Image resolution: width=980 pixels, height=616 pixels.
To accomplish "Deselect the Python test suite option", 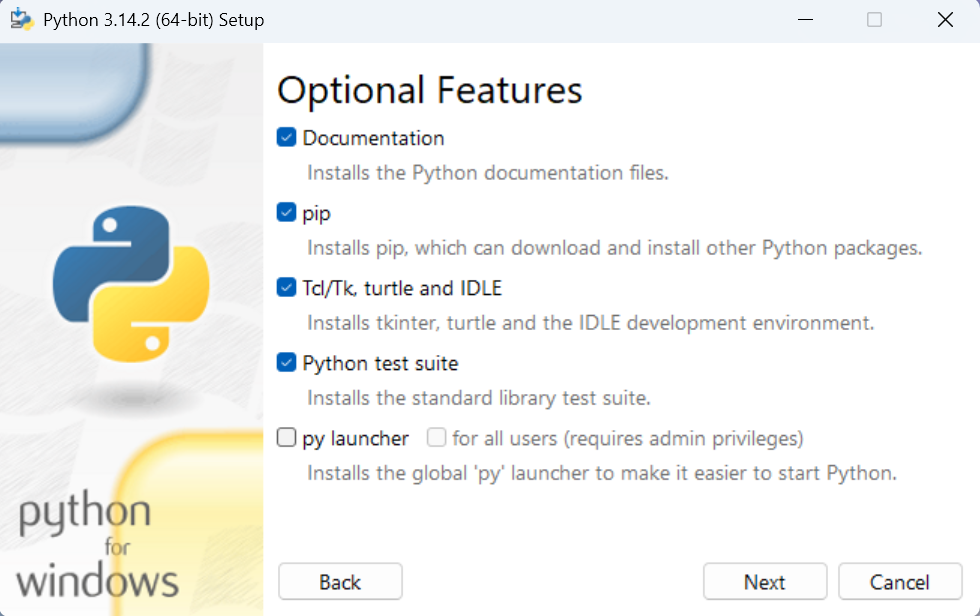I will (x=287, y=363).
